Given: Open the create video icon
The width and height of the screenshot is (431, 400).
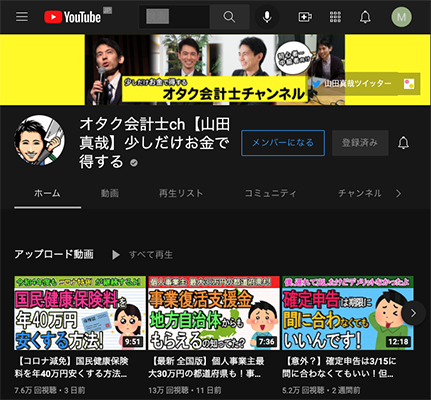Looking at the screenshot, I should tap(305, 17).
